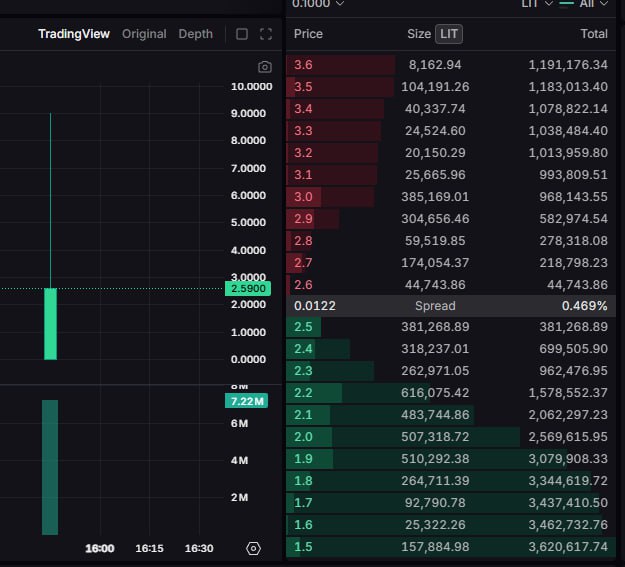Screen dimensions: 625x567
Task: Select the 2.5 highest bid price
Action: (x=303, y=327)
